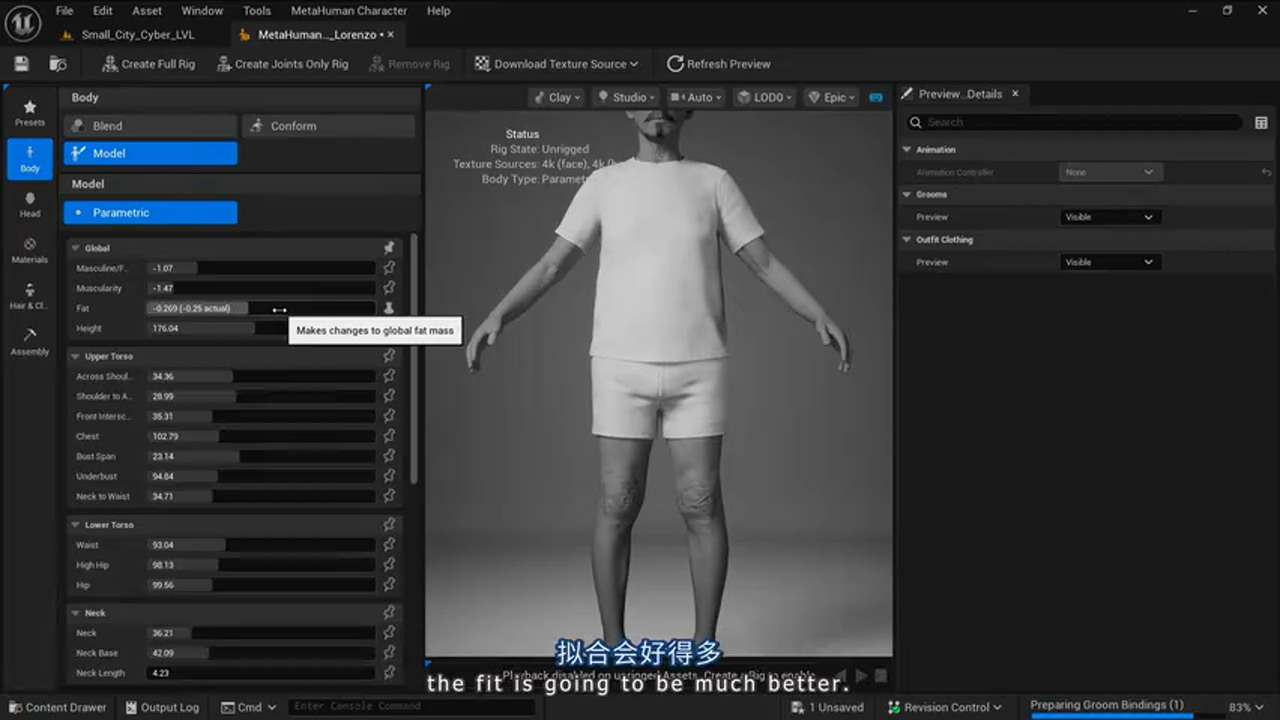Switch to Blend mode for the body
Image resolution: width=1280 pixels, height=720 pixels.
coord(149,125)
